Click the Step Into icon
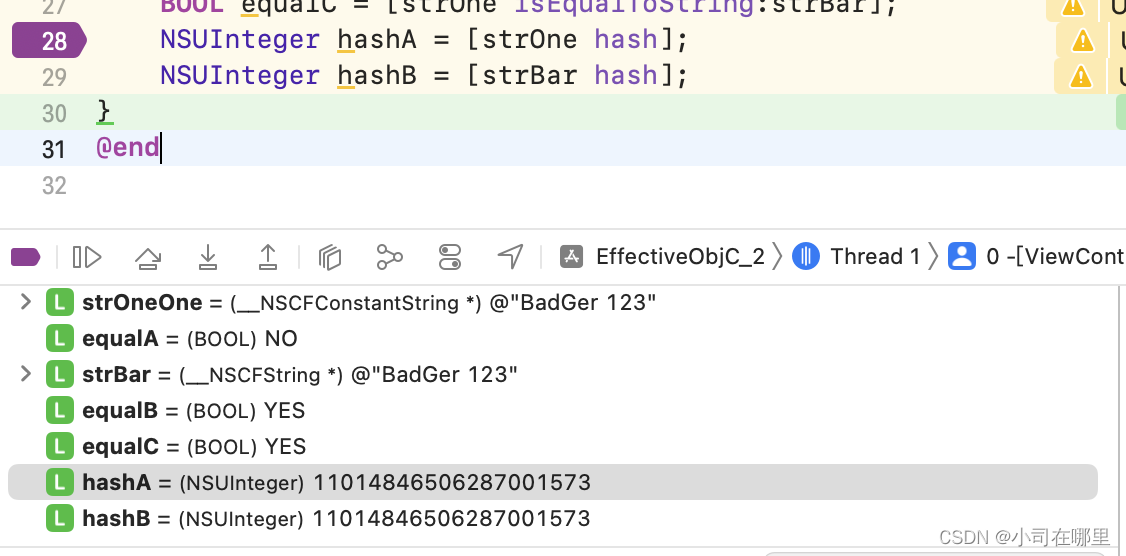 208,258
